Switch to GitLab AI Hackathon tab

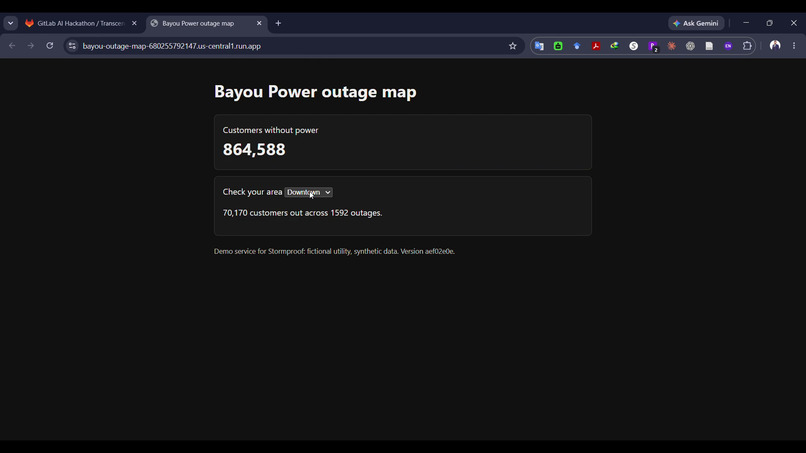pos(81,23)
